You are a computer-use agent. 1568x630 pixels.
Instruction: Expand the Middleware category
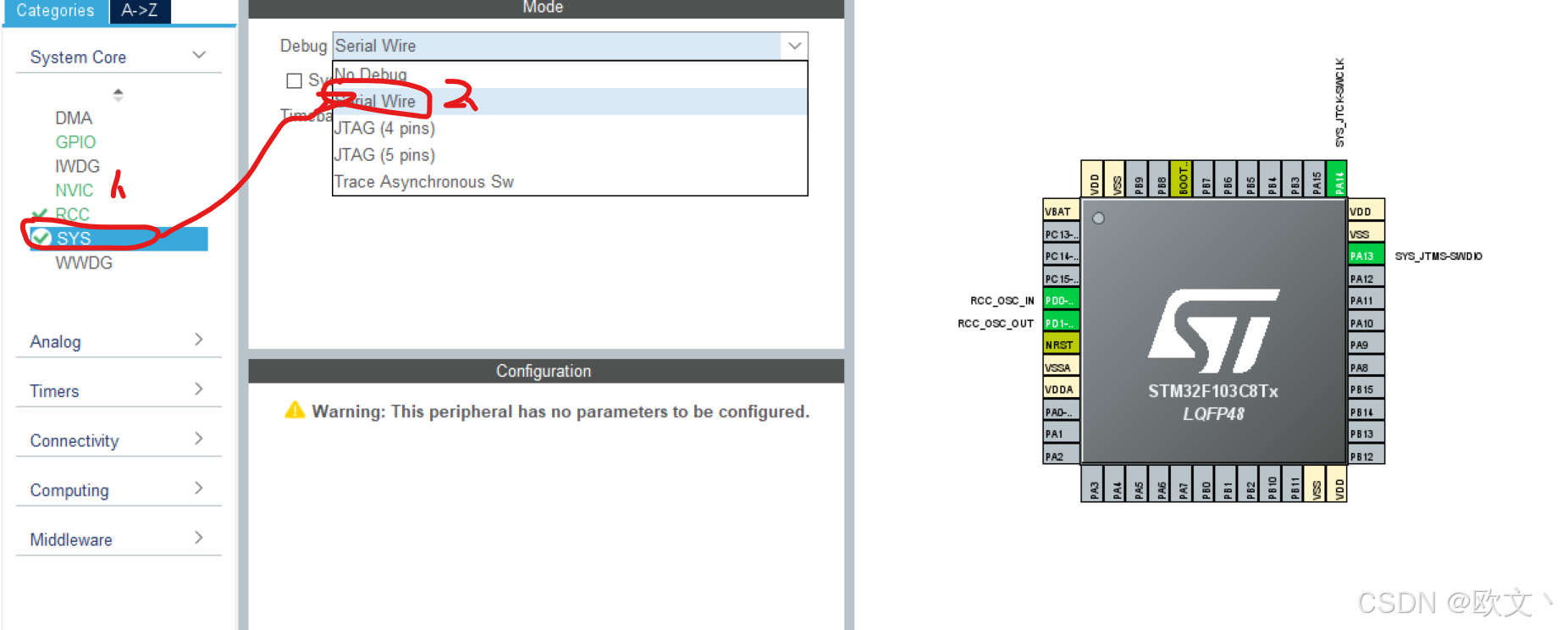199,539
